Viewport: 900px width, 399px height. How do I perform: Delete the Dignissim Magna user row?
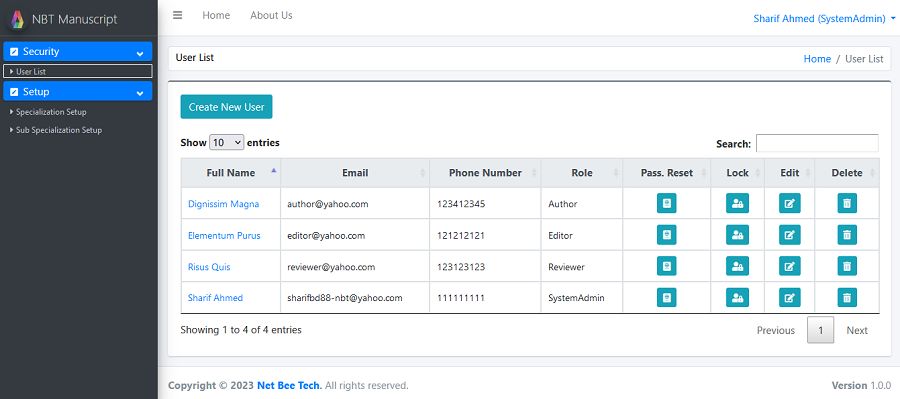tap(847, 203)
